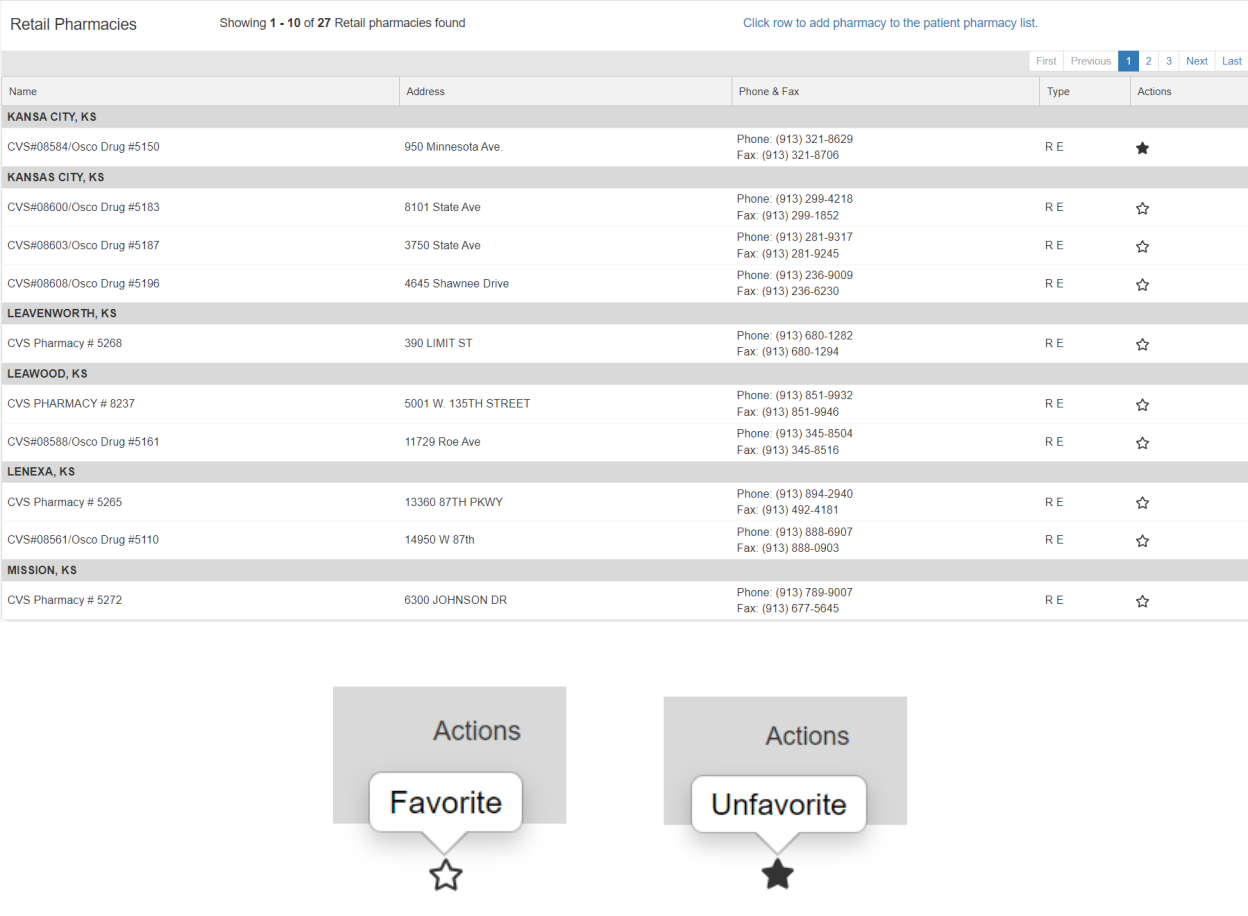Jump to the Last page of results
Image resolution: width=1248 pixels, height=916 pixels.
(1232, 61)
